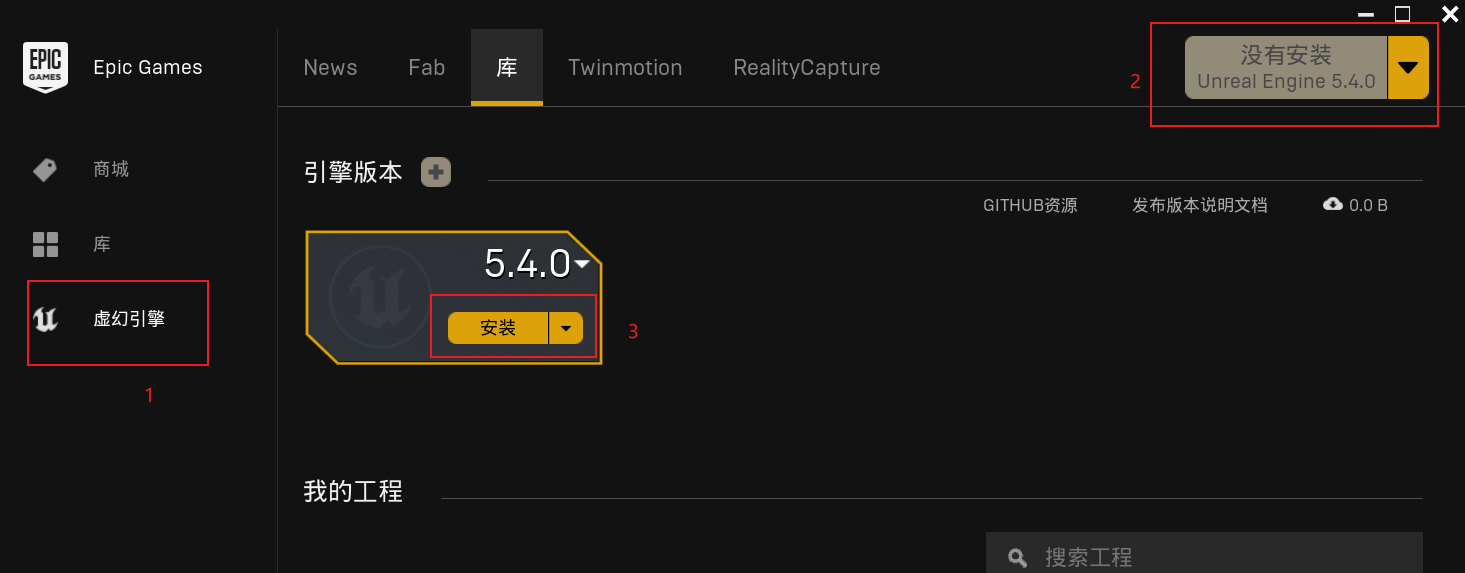Switch to the News tab
Viewport: 1465px width, 573px height.
click(330, 68)
